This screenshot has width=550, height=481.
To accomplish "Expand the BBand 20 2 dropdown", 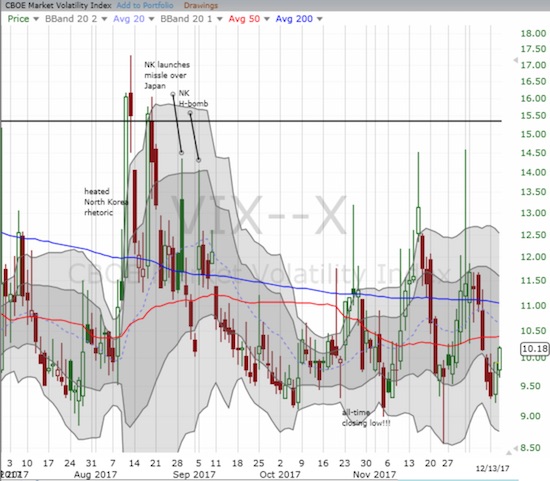I will pyautogui.click(x=104, y=19).
